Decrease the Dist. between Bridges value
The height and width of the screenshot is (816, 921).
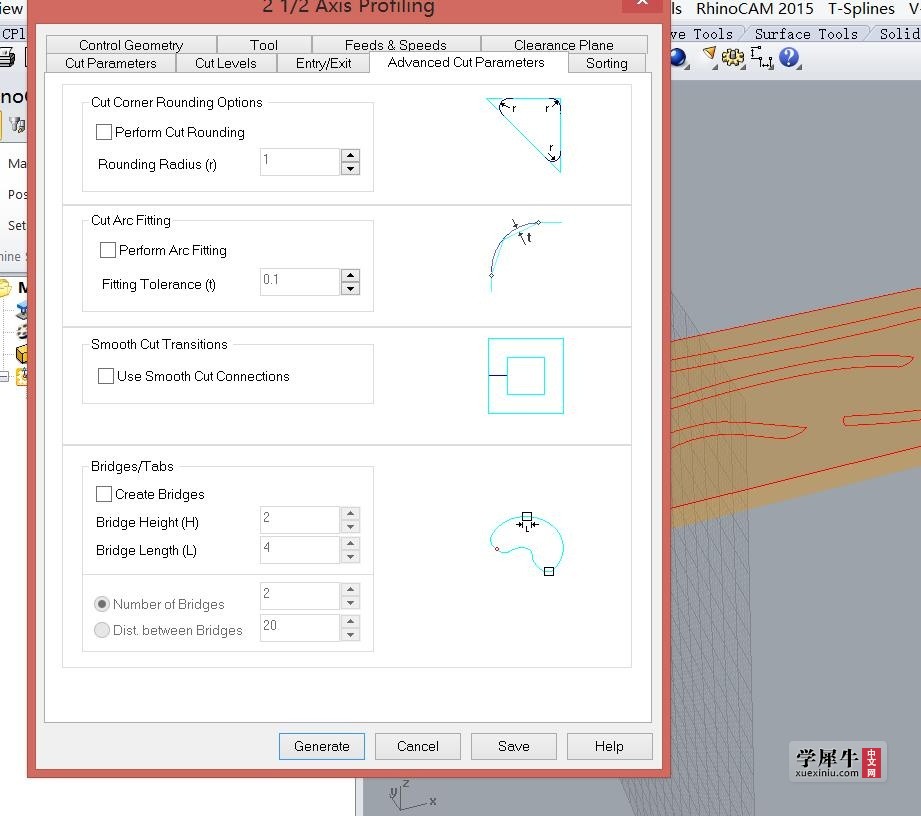[351, 634]
